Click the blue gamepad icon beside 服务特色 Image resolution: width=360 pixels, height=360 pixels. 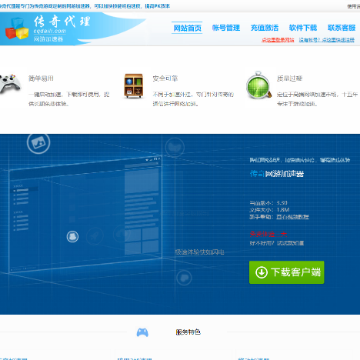point(143,332)
